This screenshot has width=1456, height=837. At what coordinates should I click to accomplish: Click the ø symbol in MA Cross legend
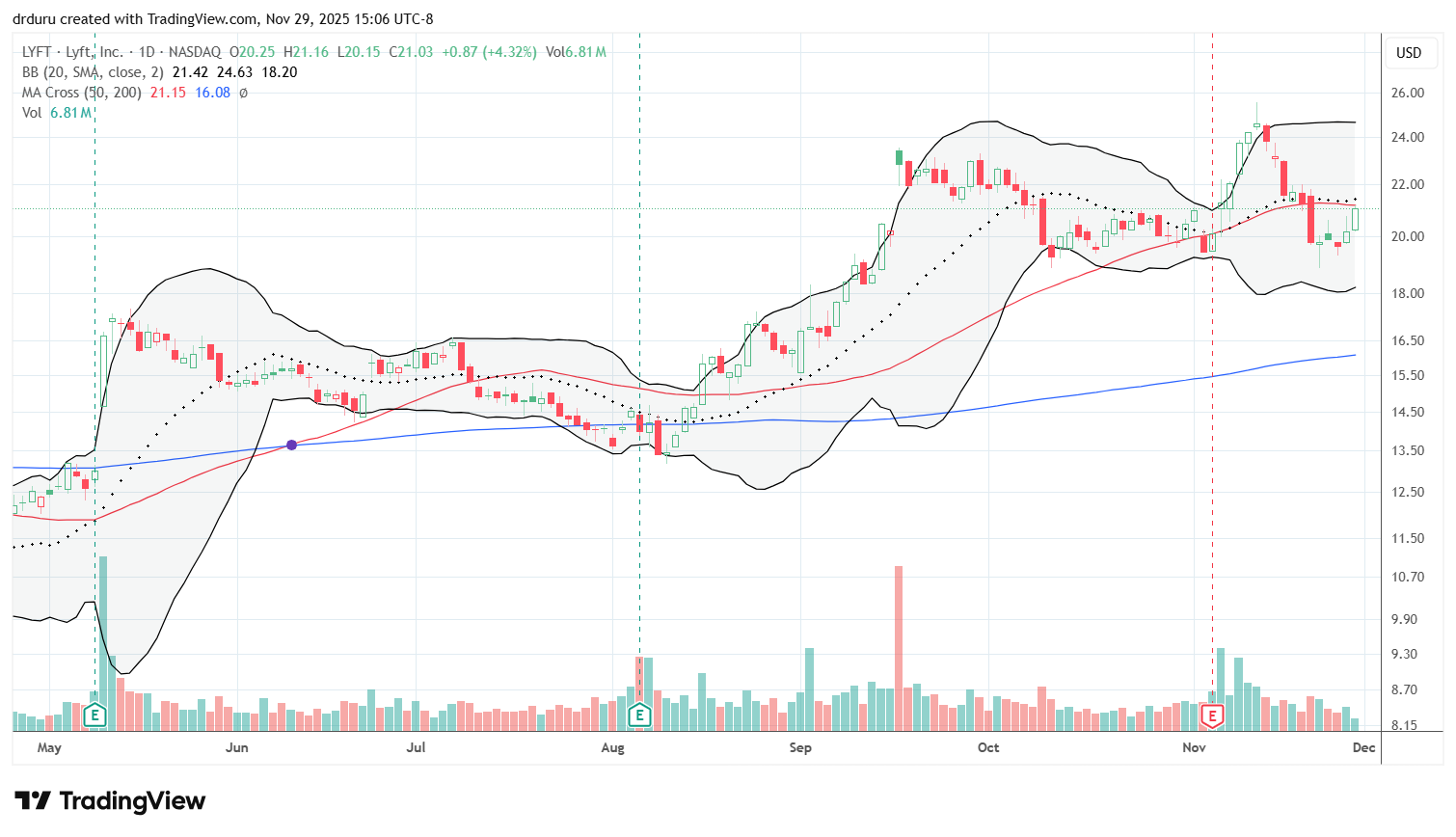click(x=243, y=93)
